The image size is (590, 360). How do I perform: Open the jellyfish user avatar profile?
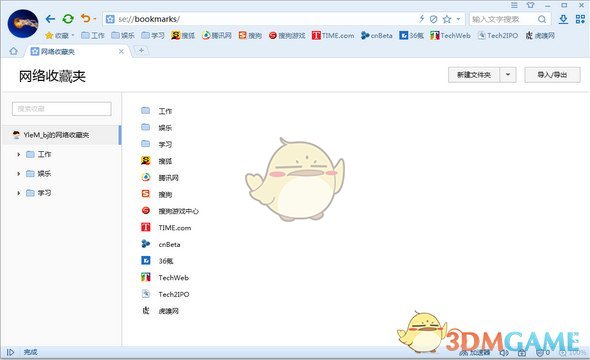point(23,23)
